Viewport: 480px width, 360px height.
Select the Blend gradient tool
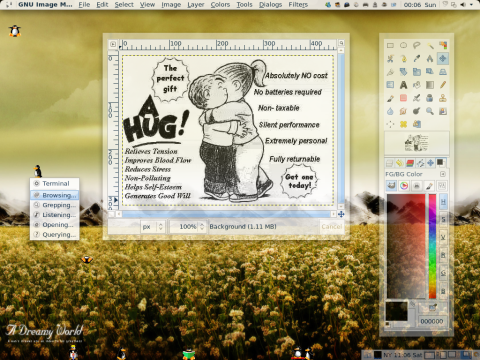point(430,85)
